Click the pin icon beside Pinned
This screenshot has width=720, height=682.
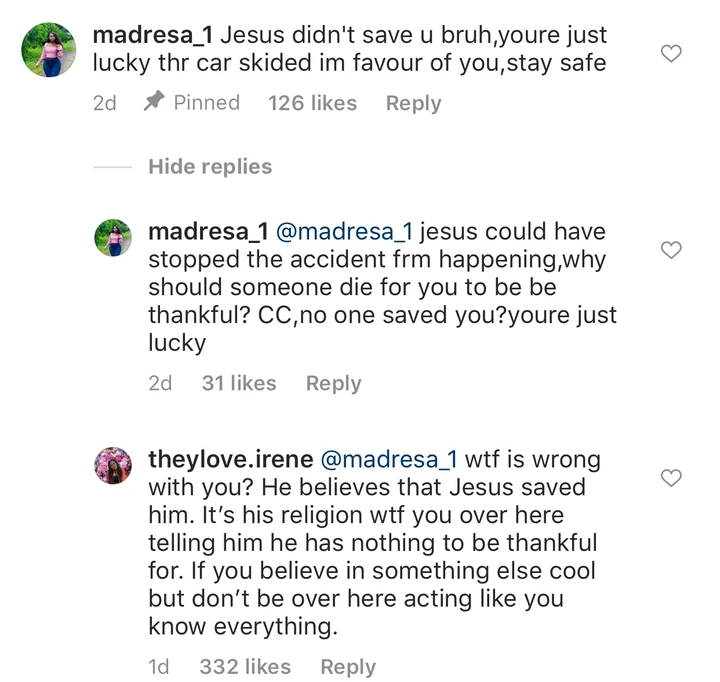point(153,102)
